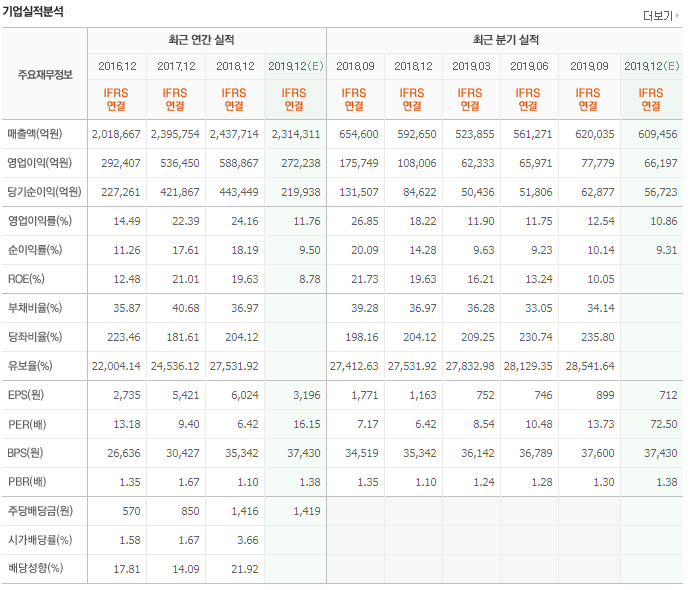This screenshot has width=694, height=590.
Task: Click the 2019.03 column header
Action: click(471, 66)
